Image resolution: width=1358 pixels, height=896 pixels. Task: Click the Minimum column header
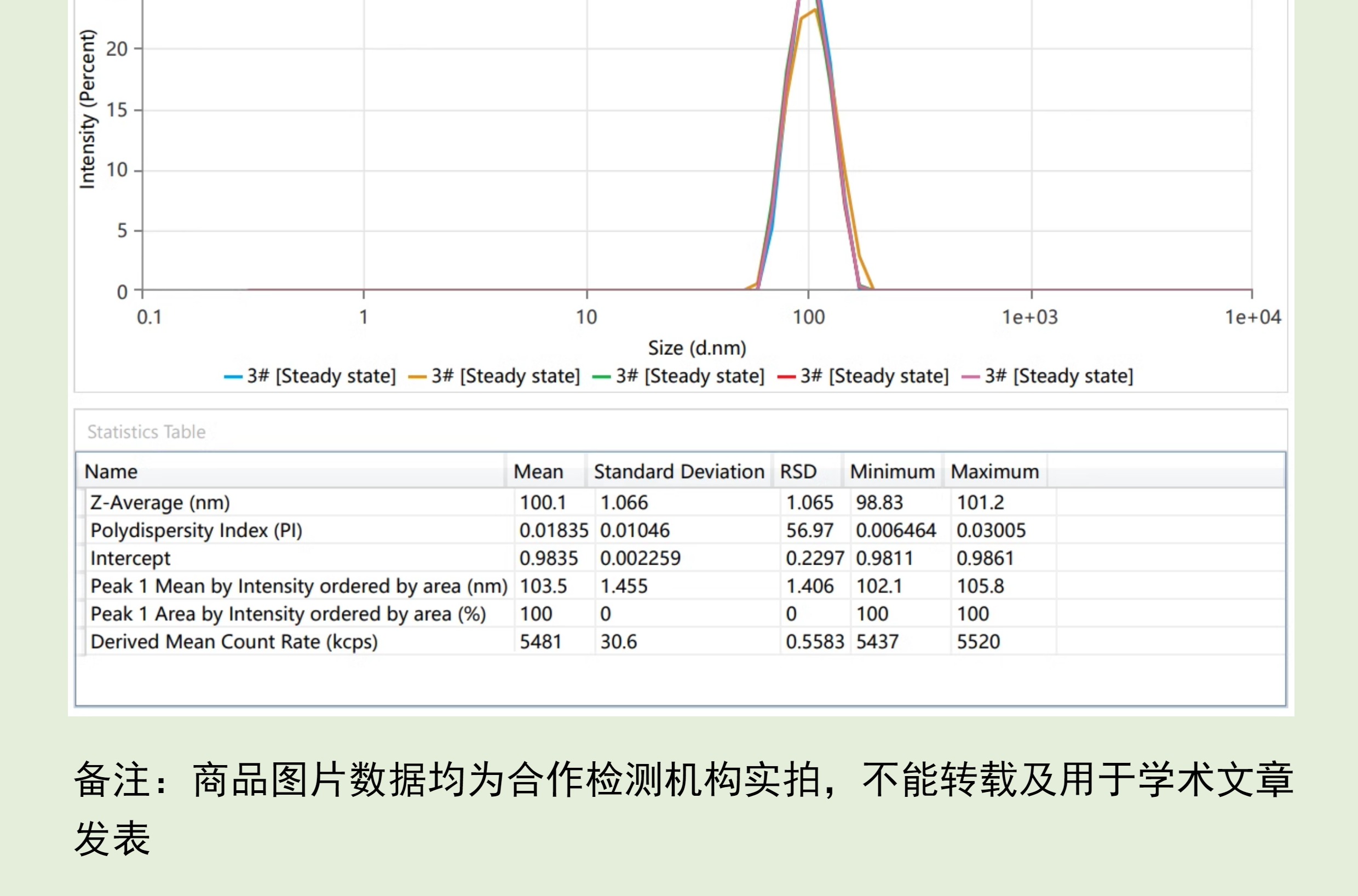coord(893,472)
